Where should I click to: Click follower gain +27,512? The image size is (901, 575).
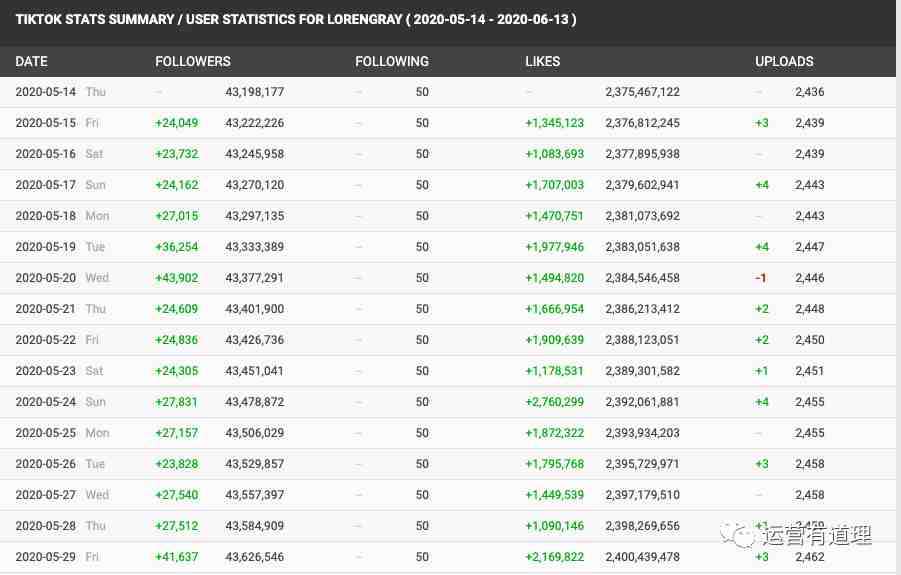coord(176,526)
